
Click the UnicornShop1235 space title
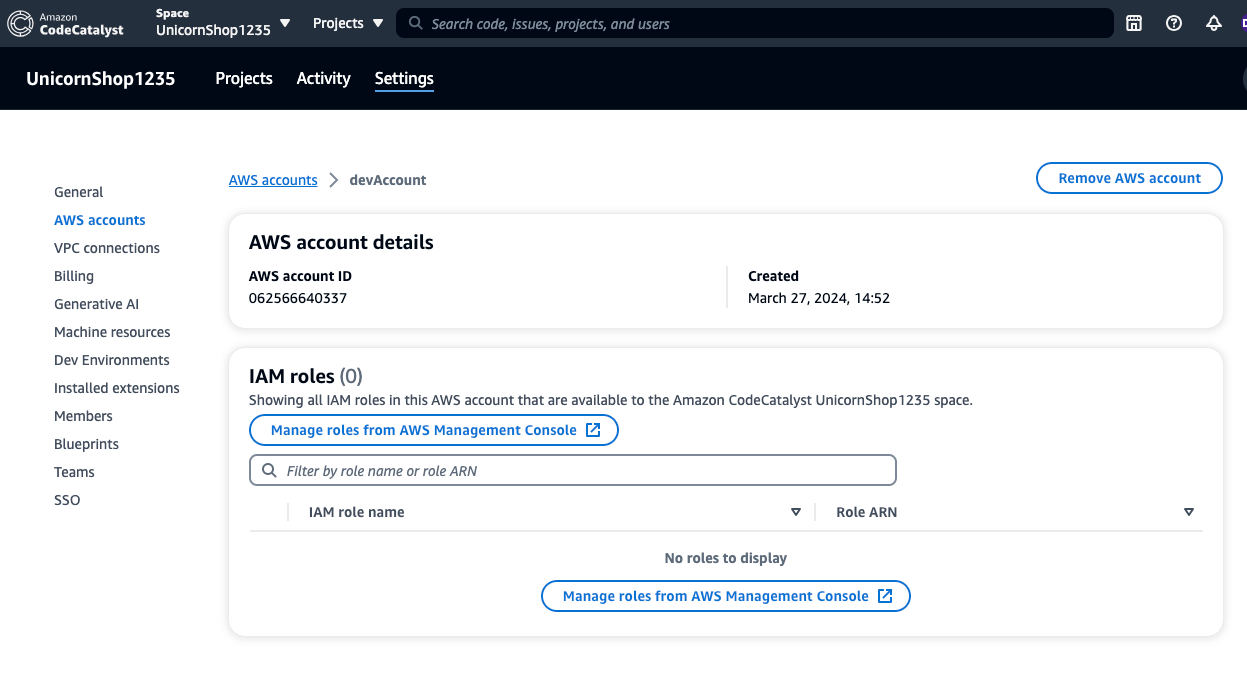click(x=101, y=79)
